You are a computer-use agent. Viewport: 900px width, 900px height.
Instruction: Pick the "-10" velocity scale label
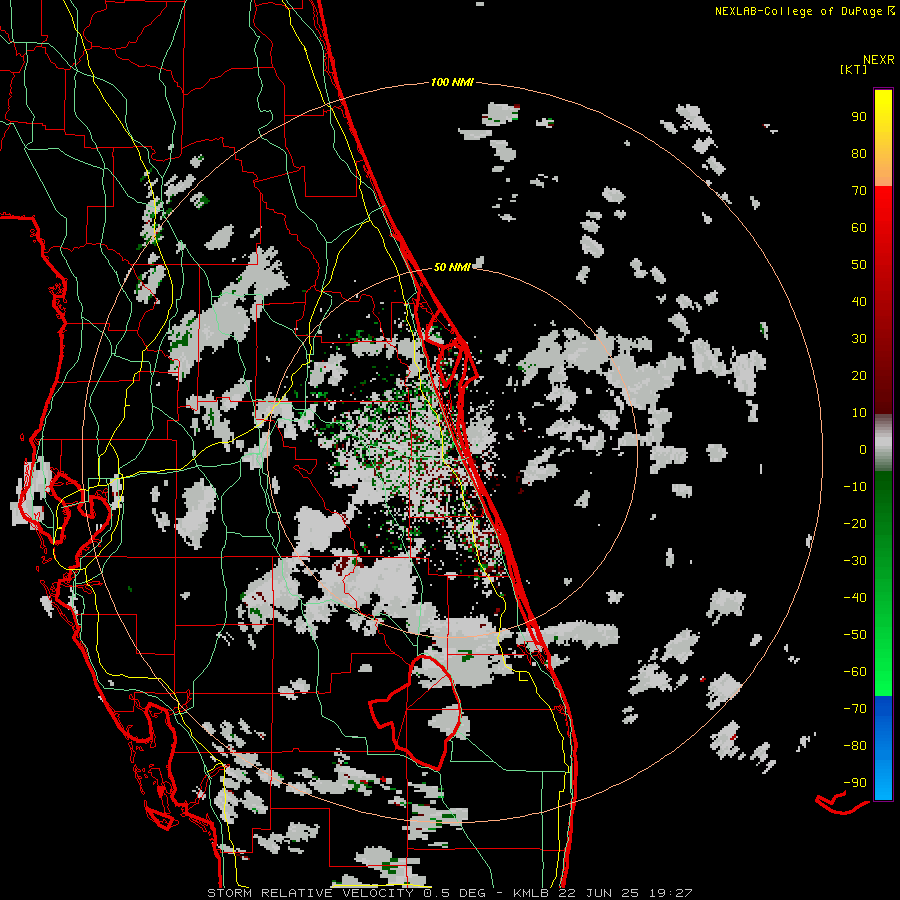pos(855,487)
